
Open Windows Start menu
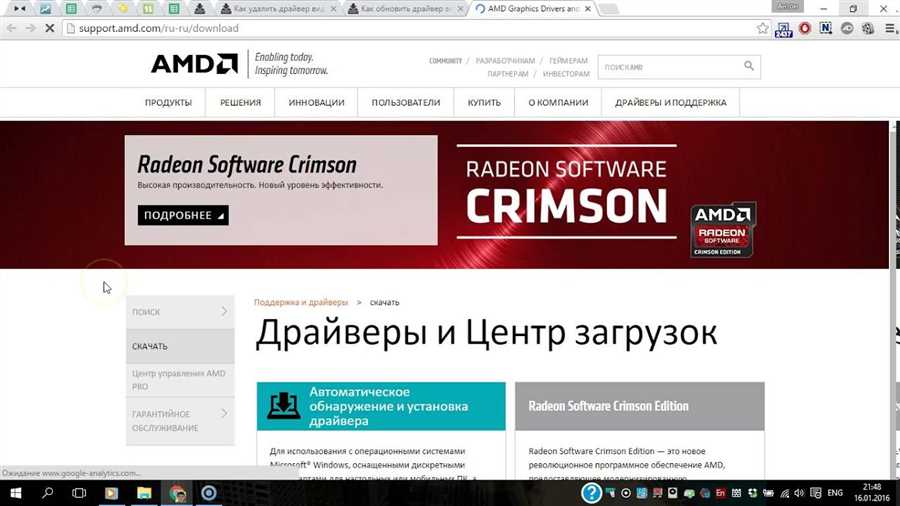16,493
